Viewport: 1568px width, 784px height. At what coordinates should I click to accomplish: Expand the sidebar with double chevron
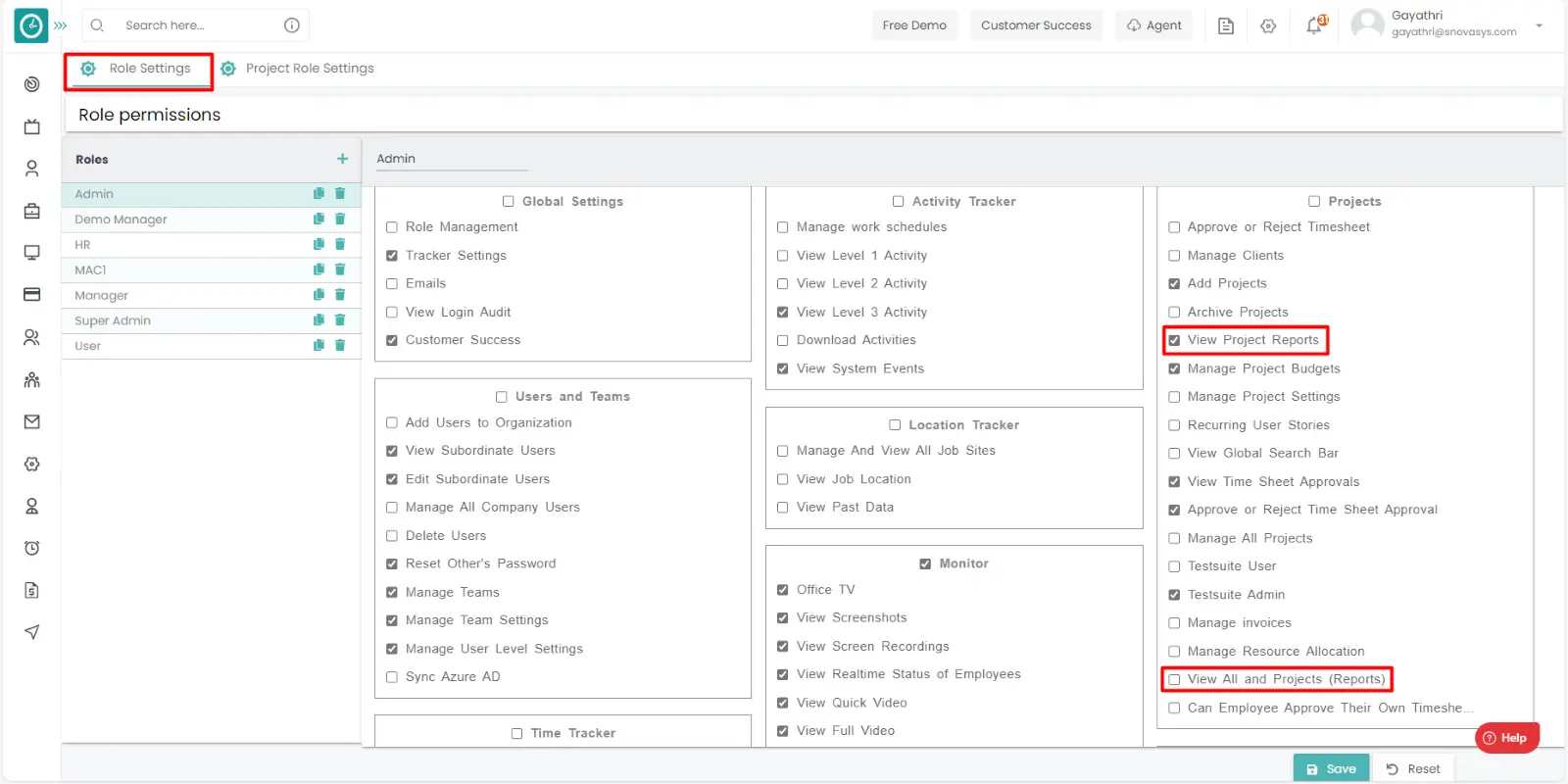(61, 25)
